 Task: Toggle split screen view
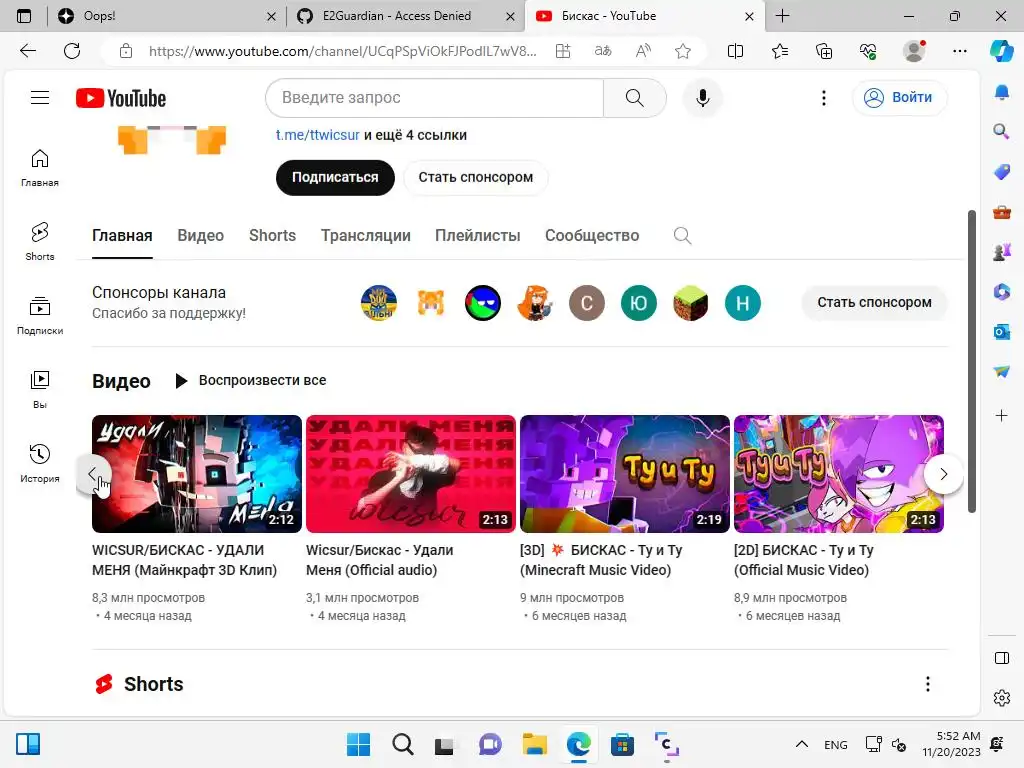coord(735,51)
